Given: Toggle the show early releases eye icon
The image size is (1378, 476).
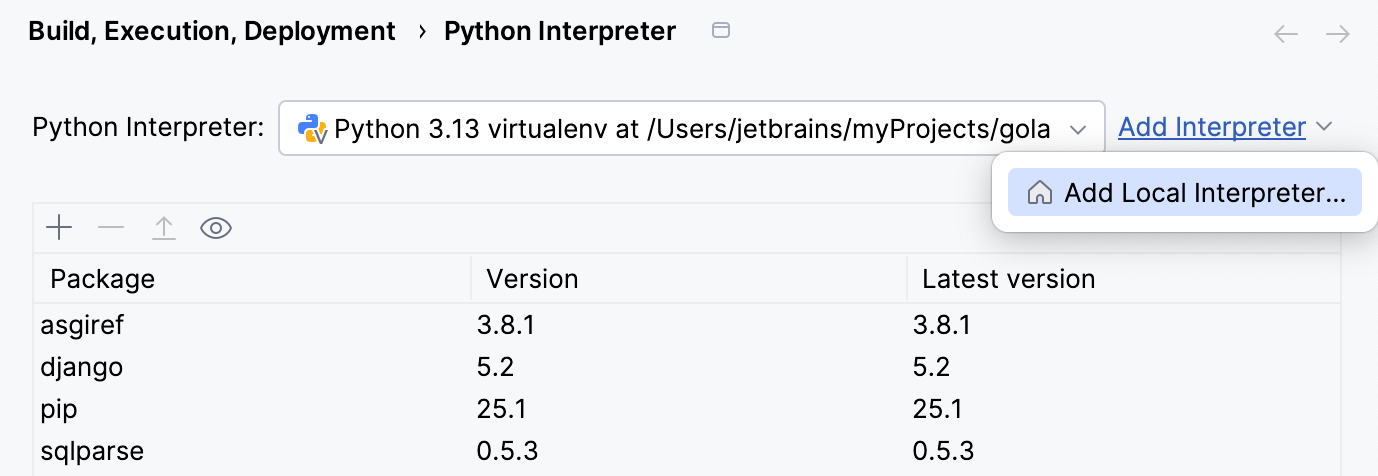Looking at the screenshot, I should [x=216, y=229].
